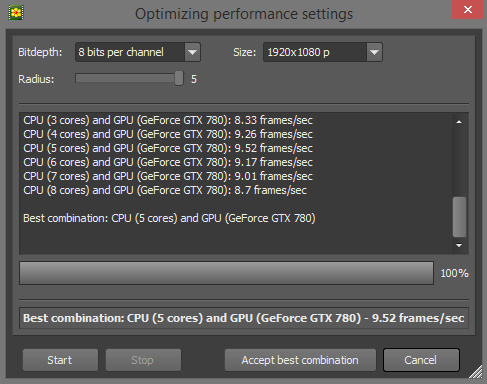Click the Radius slider handle
The image size is (487, 384).
pyautogui.click(x=179, y=78)
